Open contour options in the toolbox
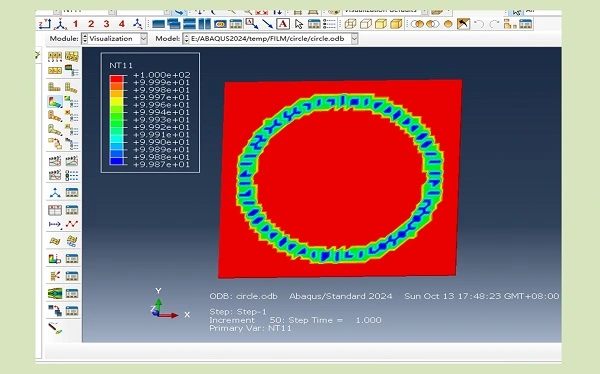 point(72,102)
